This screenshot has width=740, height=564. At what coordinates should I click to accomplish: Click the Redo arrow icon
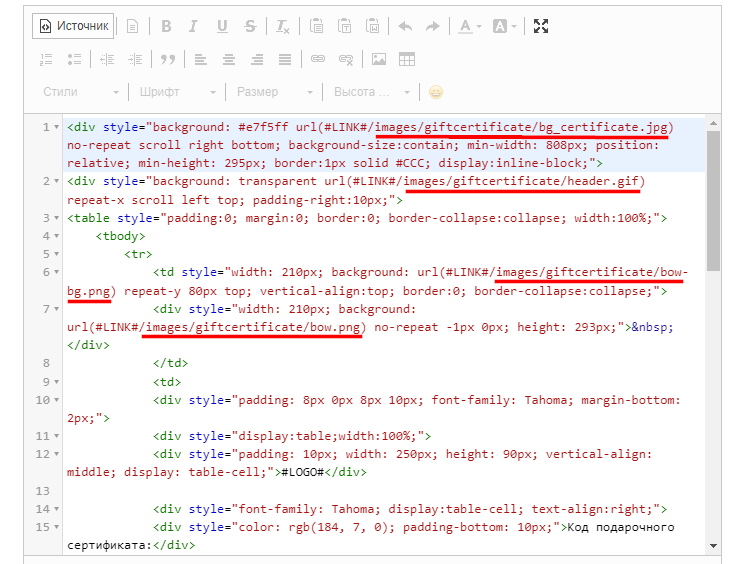pyautogui.click(x=432, y=26)
